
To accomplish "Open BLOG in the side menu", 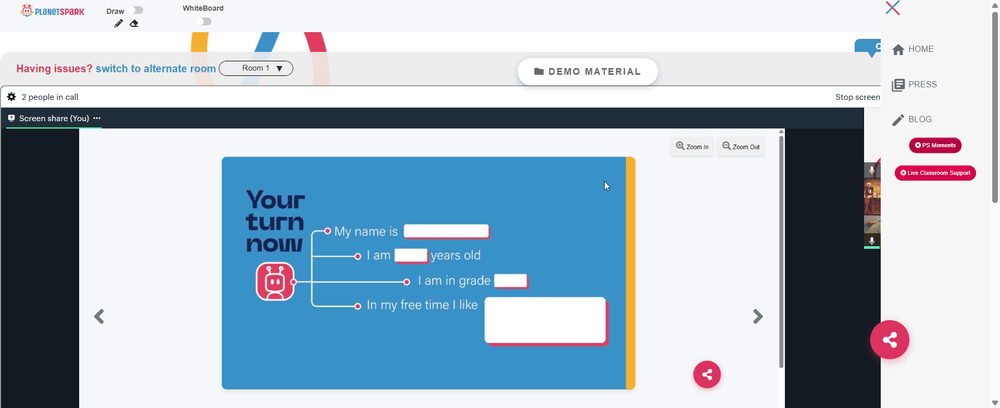I will 911,119.
